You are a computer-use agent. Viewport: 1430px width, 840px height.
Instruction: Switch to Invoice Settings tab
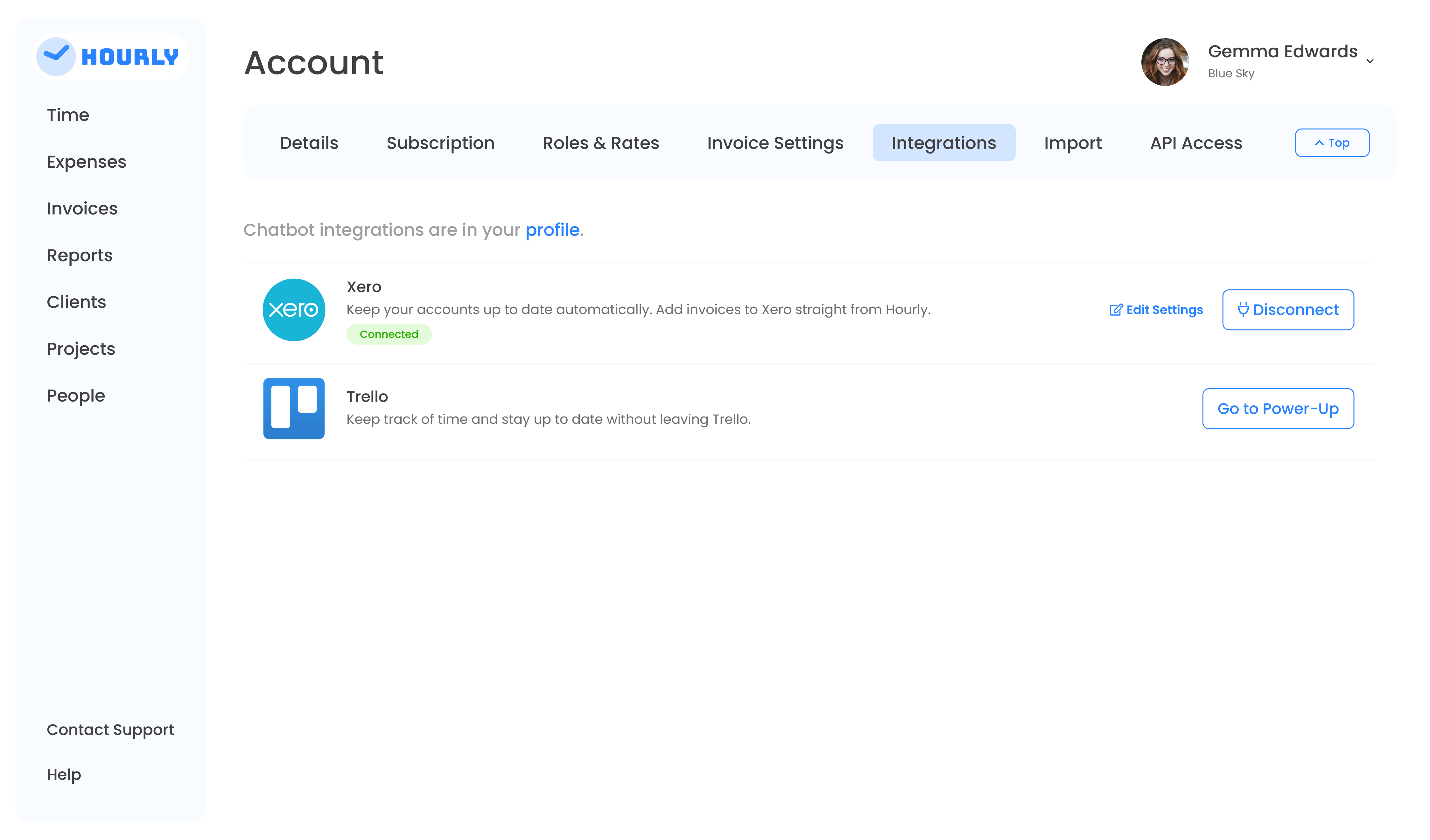[x=775, y=143]
